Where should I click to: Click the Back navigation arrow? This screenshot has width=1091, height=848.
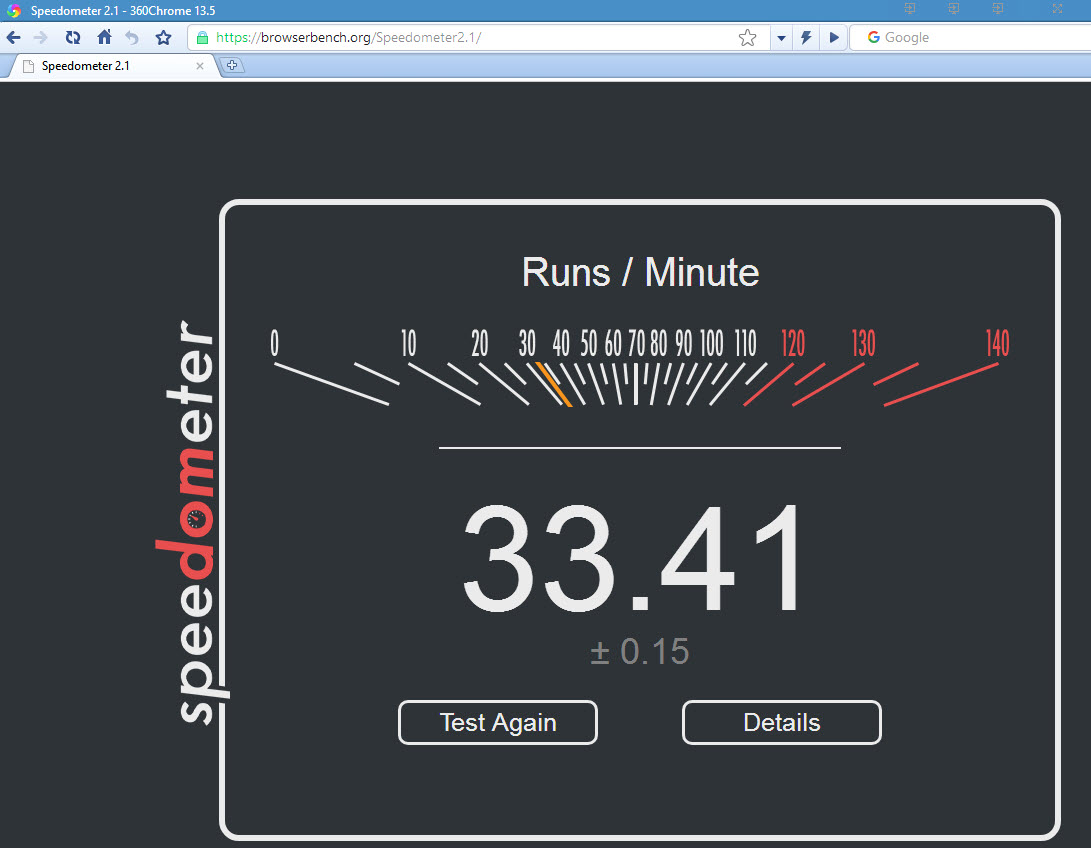pos(14,38)
